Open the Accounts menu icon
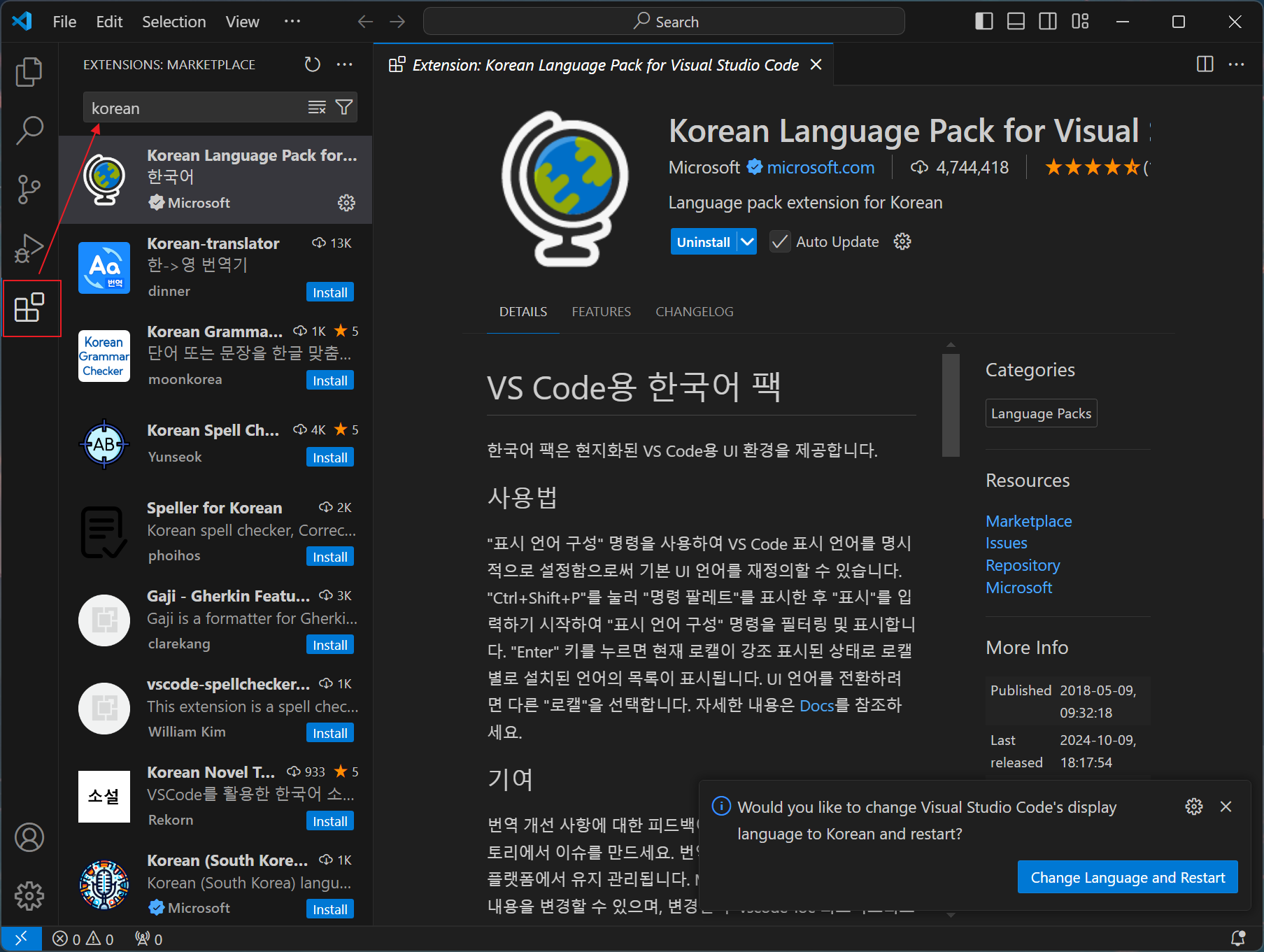This screenshot has height=952, width=1264. pyautogui.click(x=29, y=837)
